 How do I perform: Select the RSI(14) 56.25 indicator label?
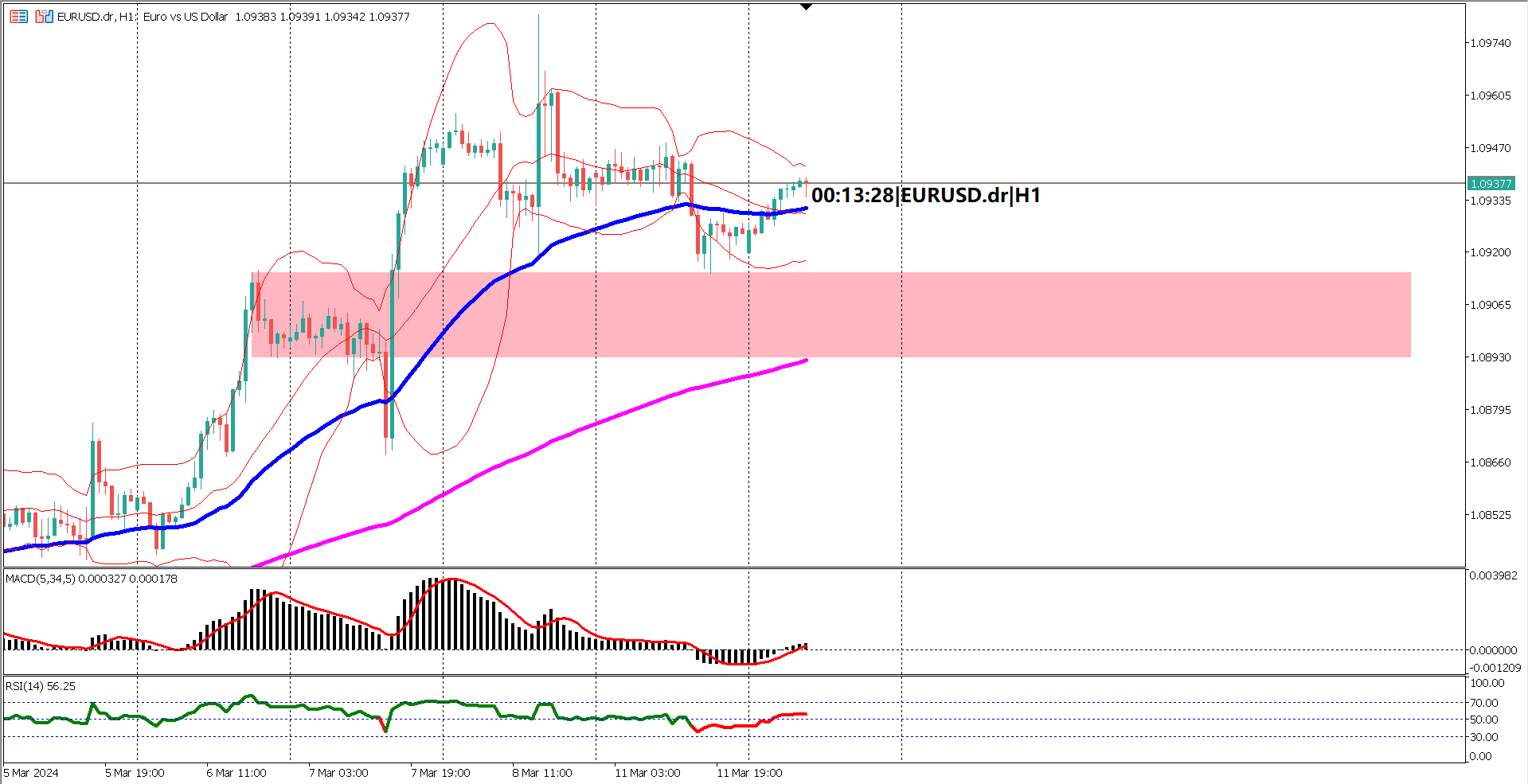[38, 686]
